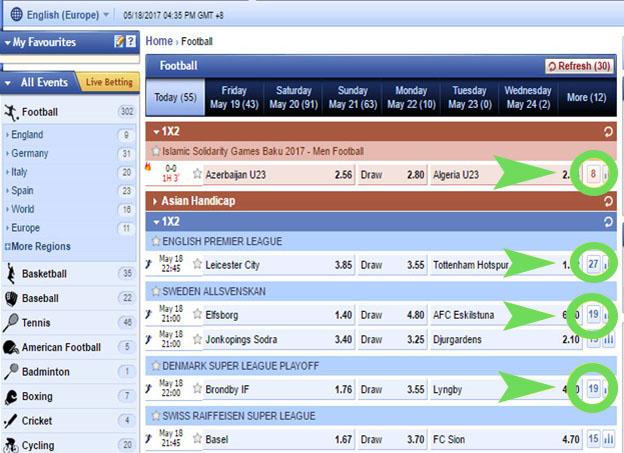The width and height of the screenshot is (624, 453).
Task: Collapse the blue 1X2 section
Action: [x=156, y=222]
